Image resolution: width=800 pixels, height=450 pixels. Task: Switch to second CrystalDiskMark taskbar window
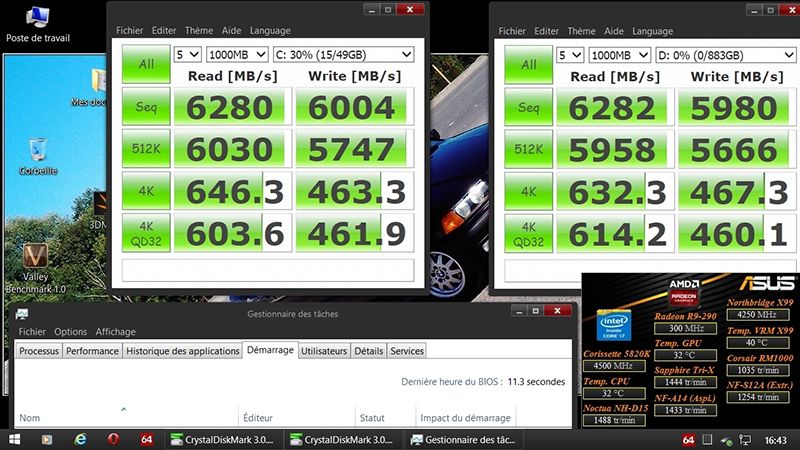click(341, 439)
